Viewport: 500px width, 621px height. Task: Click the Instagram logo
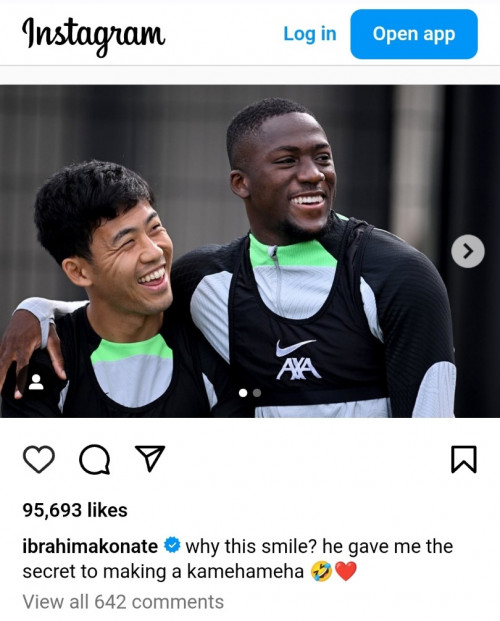pos(93,35)
